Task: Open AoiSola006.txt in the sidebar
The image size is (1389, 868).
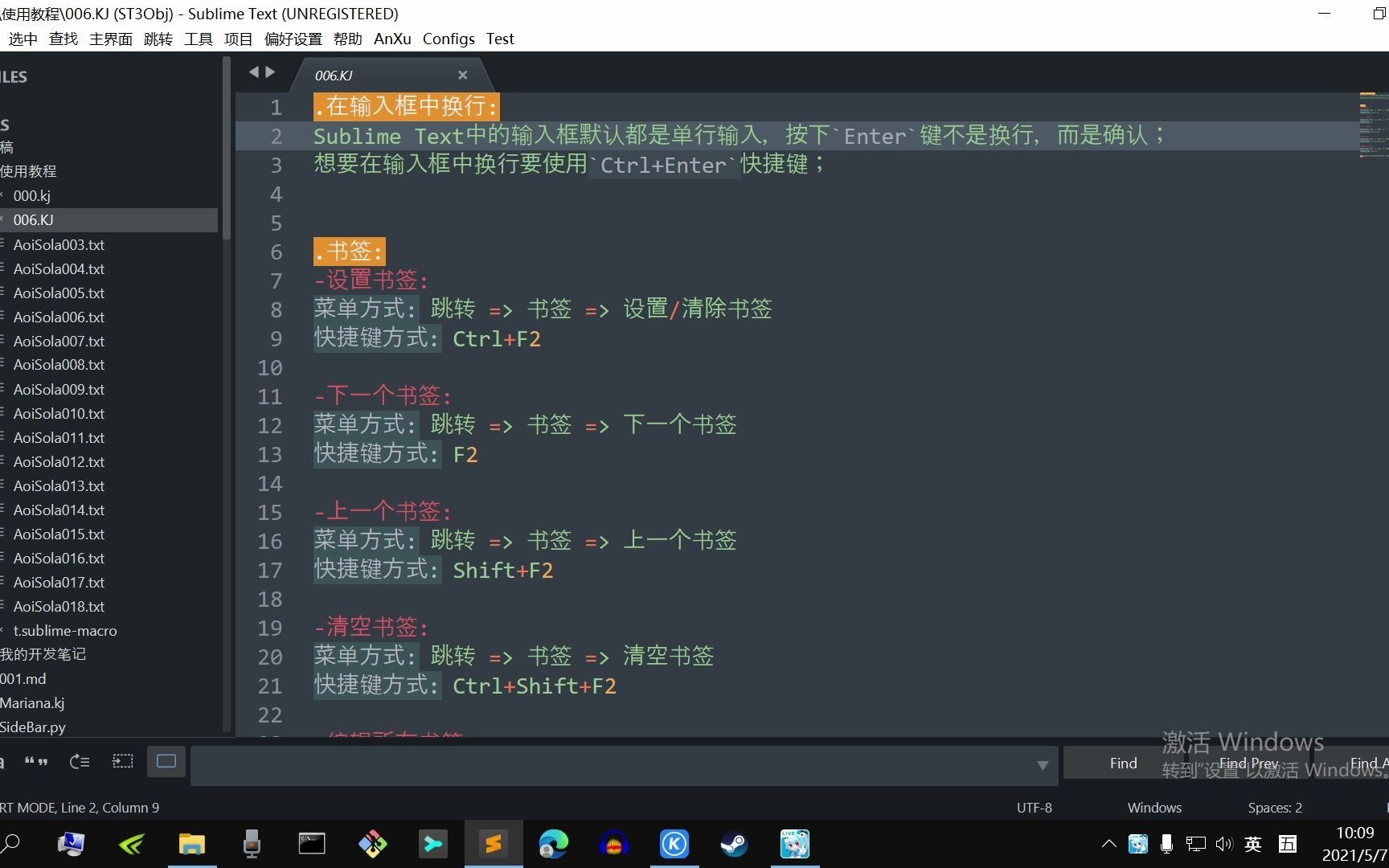Action: click(x=109, y=317)
